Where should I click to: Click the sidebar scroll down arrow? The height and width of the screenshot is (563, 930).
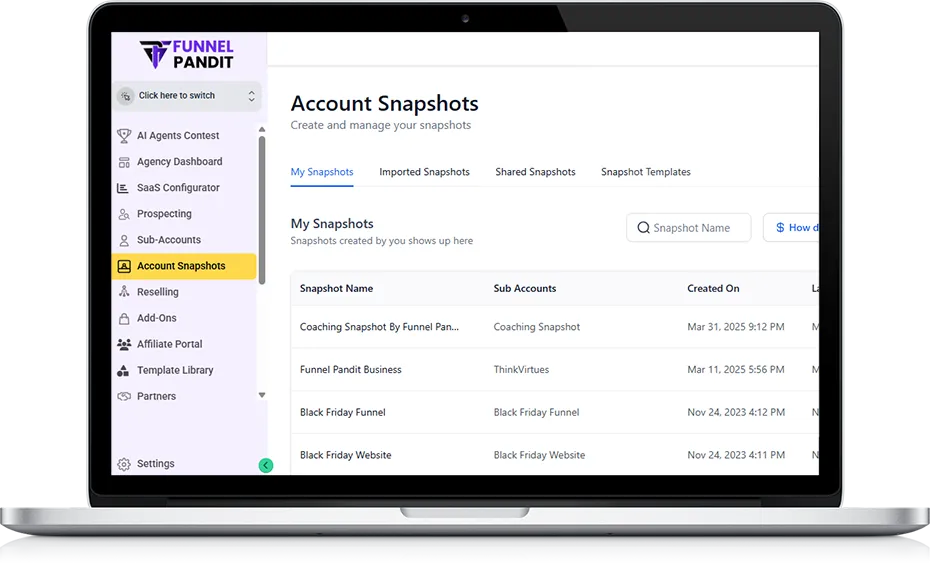(x=262, y=395)
